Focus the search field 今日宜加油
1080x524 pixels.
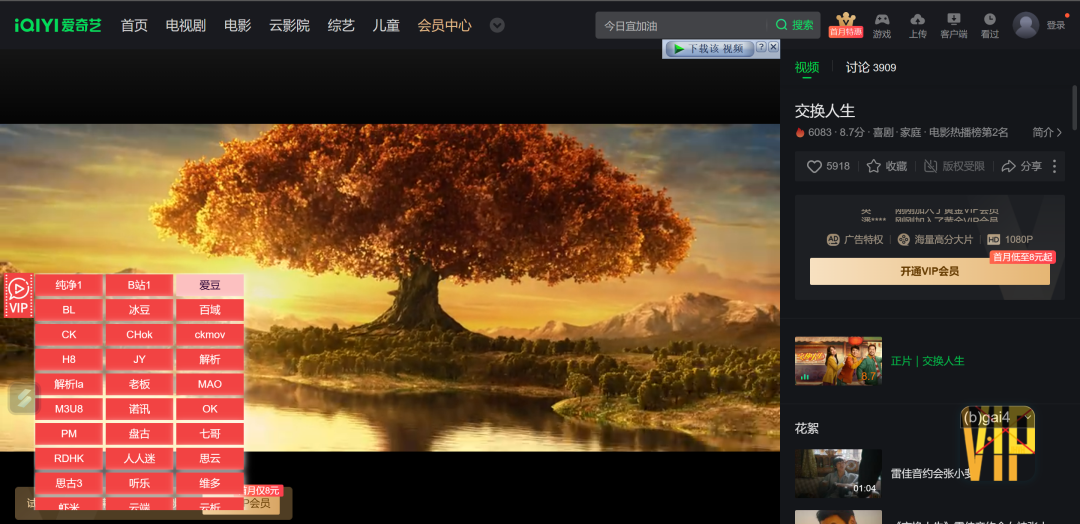tap(682, 25)
